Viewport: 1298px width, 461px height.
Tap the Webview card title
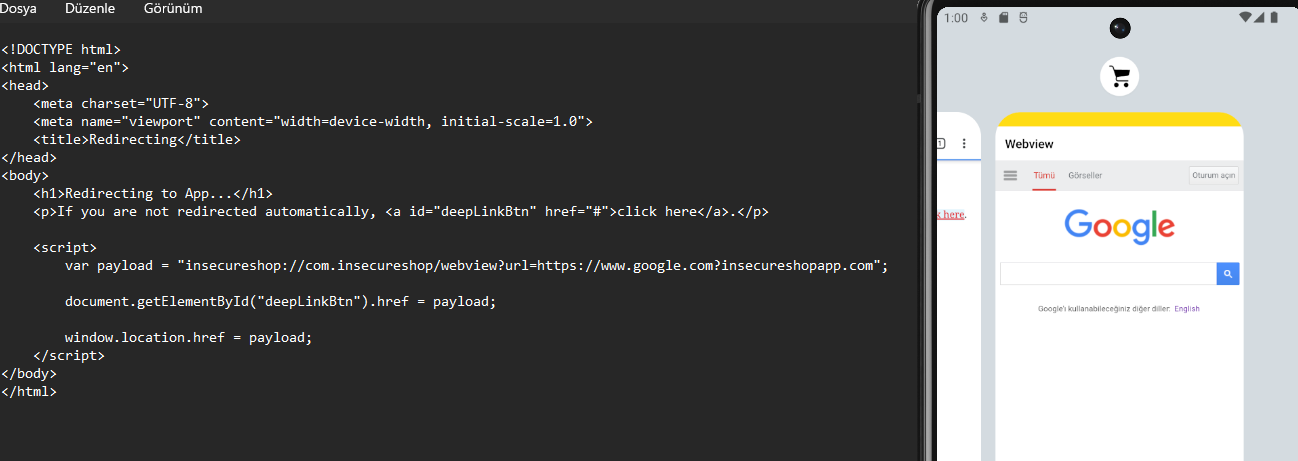click(1029, 144)
